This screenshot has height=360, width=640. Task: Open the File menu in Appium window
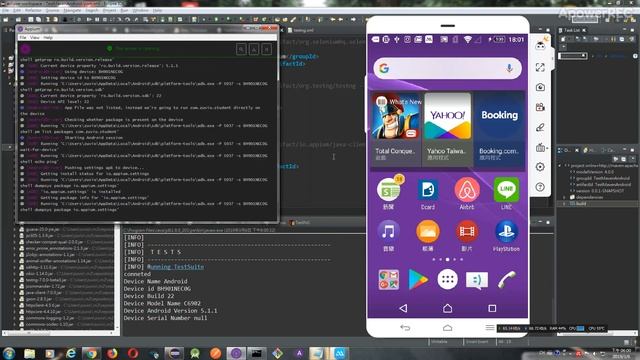click(x=23, y=38)
